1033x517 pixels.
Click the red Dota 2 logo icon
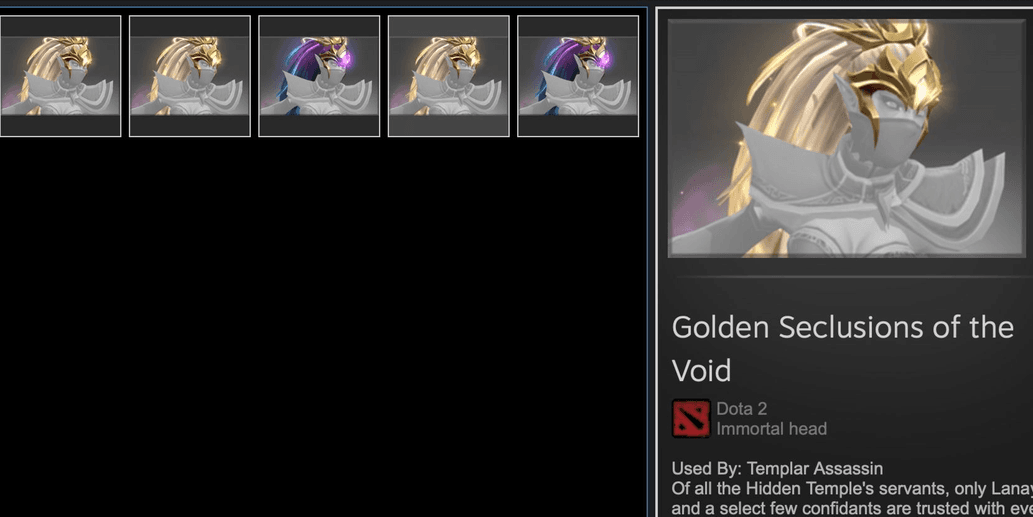pos(691,418)
